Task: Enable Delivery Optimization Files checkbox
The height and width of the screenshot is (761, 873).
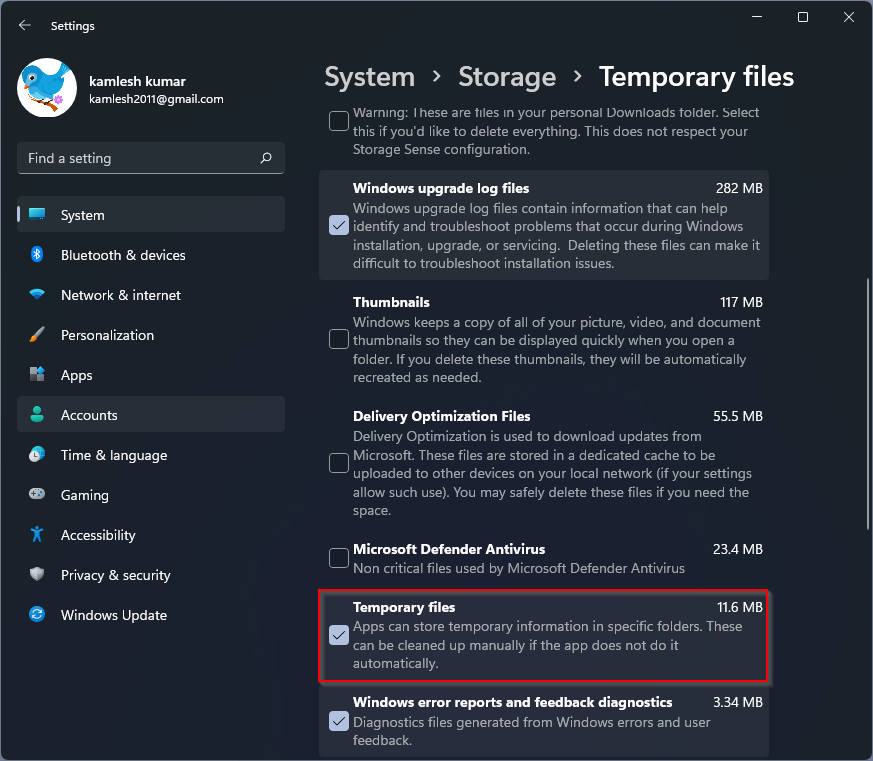Action: point(339,463)
